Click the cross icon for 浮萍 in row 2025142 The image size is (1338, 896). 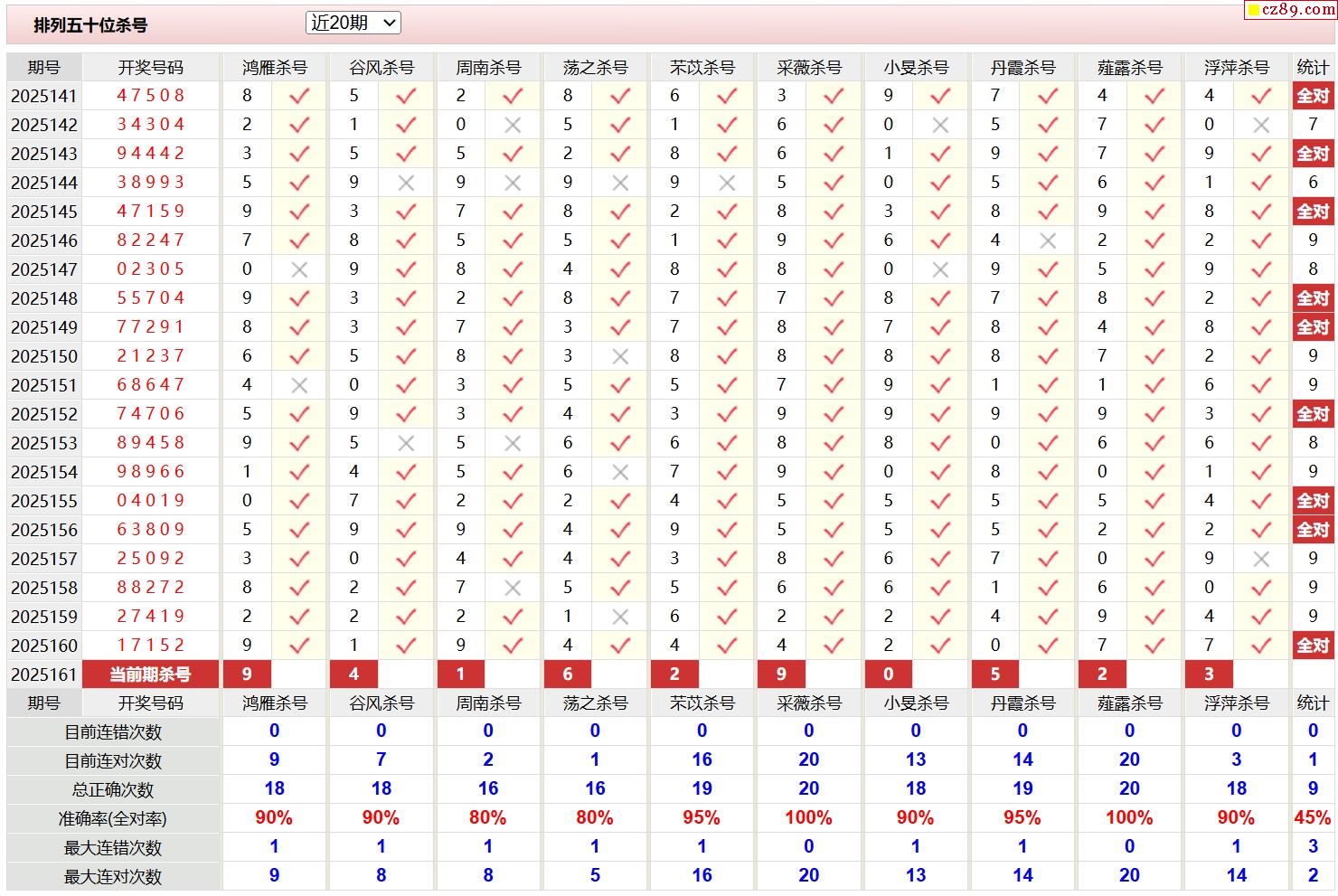1261,125
